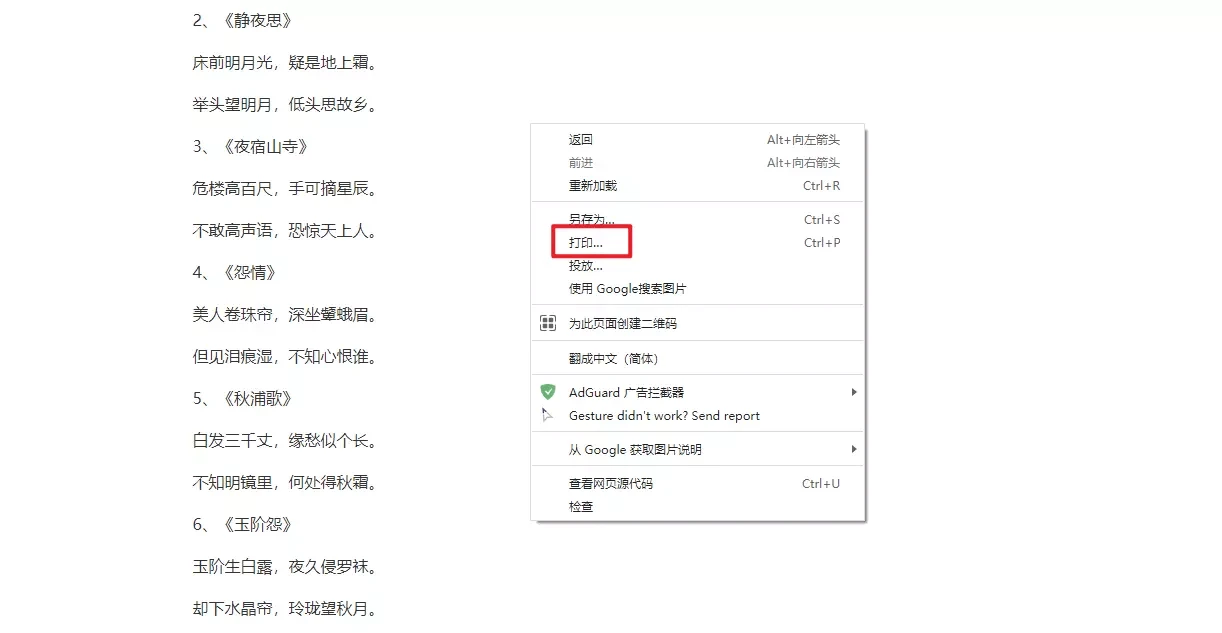Click the line 不知明镜里，何处得秋霜。
Image resolution: width=1222 pixels, height=633 pixels.
pyautogui.click(x=287, y=482)
